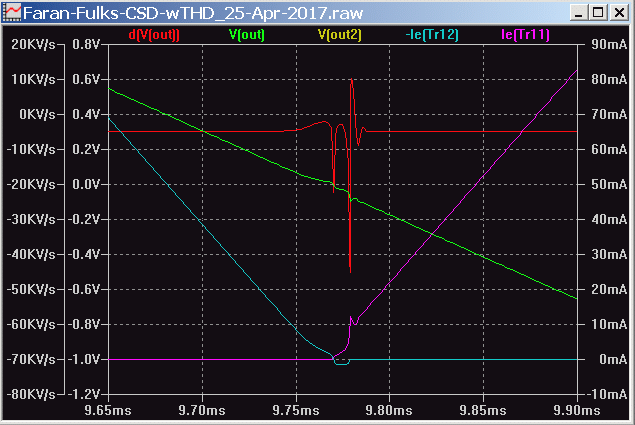Maximize the waveform plot window
635x425 pixels.
click(x=599, y=13)
